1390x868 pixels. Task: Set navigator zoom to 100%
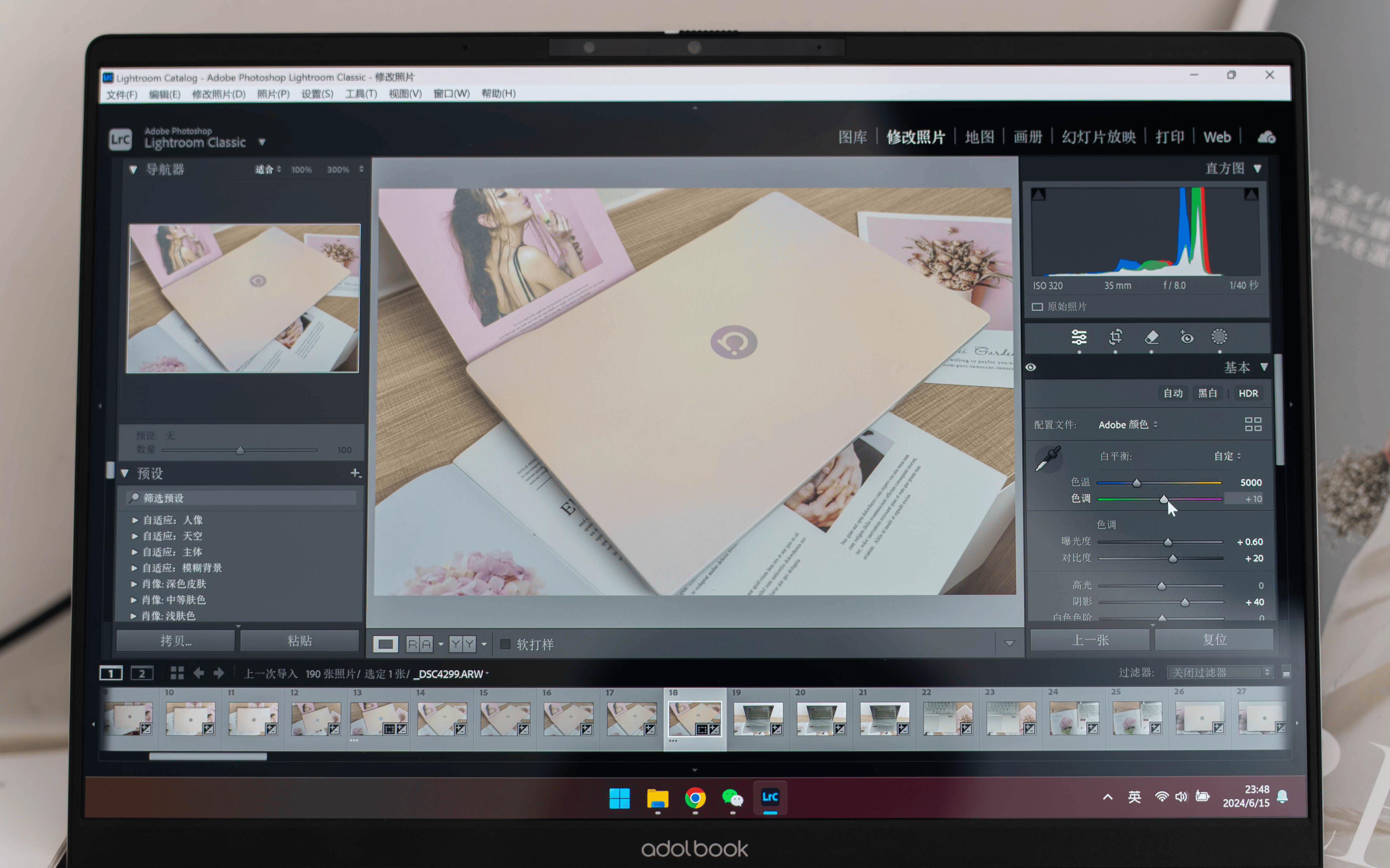pyautogui.click(x=301, y=170)
